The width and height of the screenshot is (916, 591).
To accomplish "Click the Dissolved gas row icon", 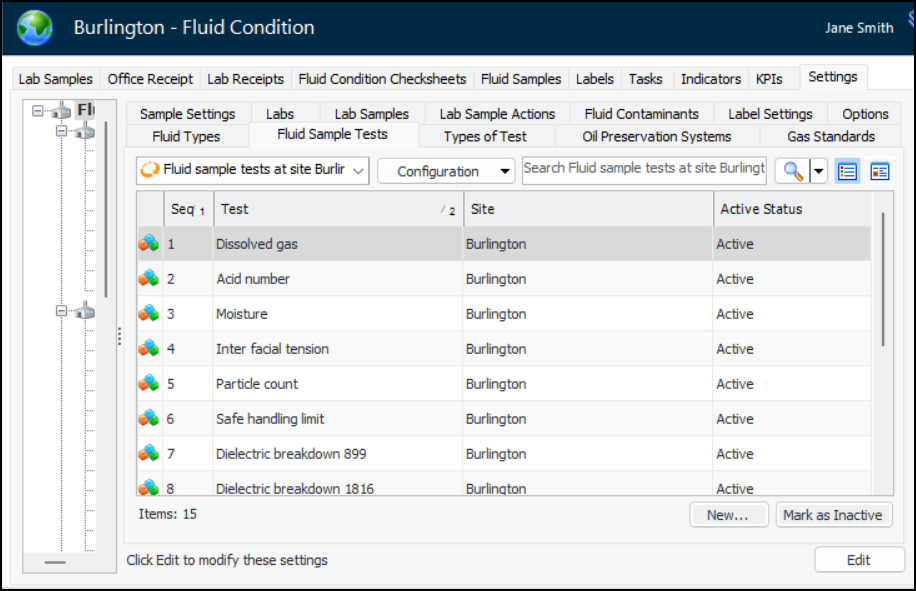I will 149,244.
